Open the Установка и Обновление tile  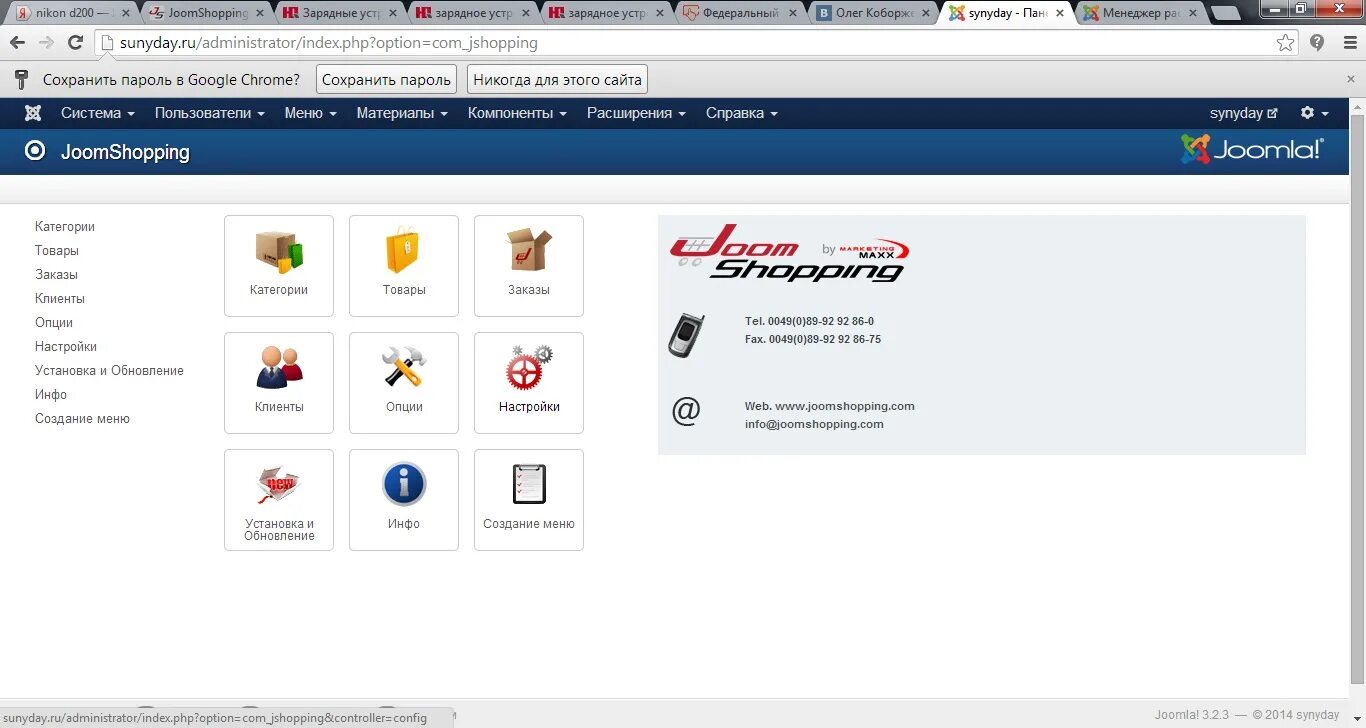[x=279, y=500]
